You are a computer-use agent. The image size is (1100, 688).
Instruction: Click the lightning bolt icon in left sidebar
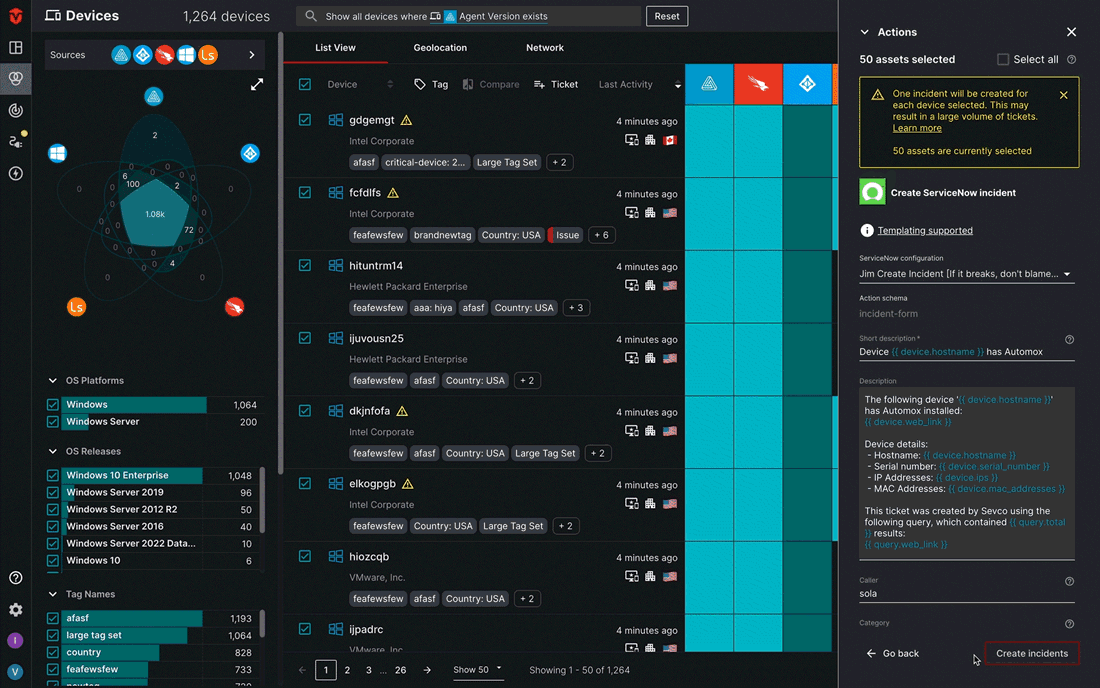pyautogui.click(x=15, y=174)
